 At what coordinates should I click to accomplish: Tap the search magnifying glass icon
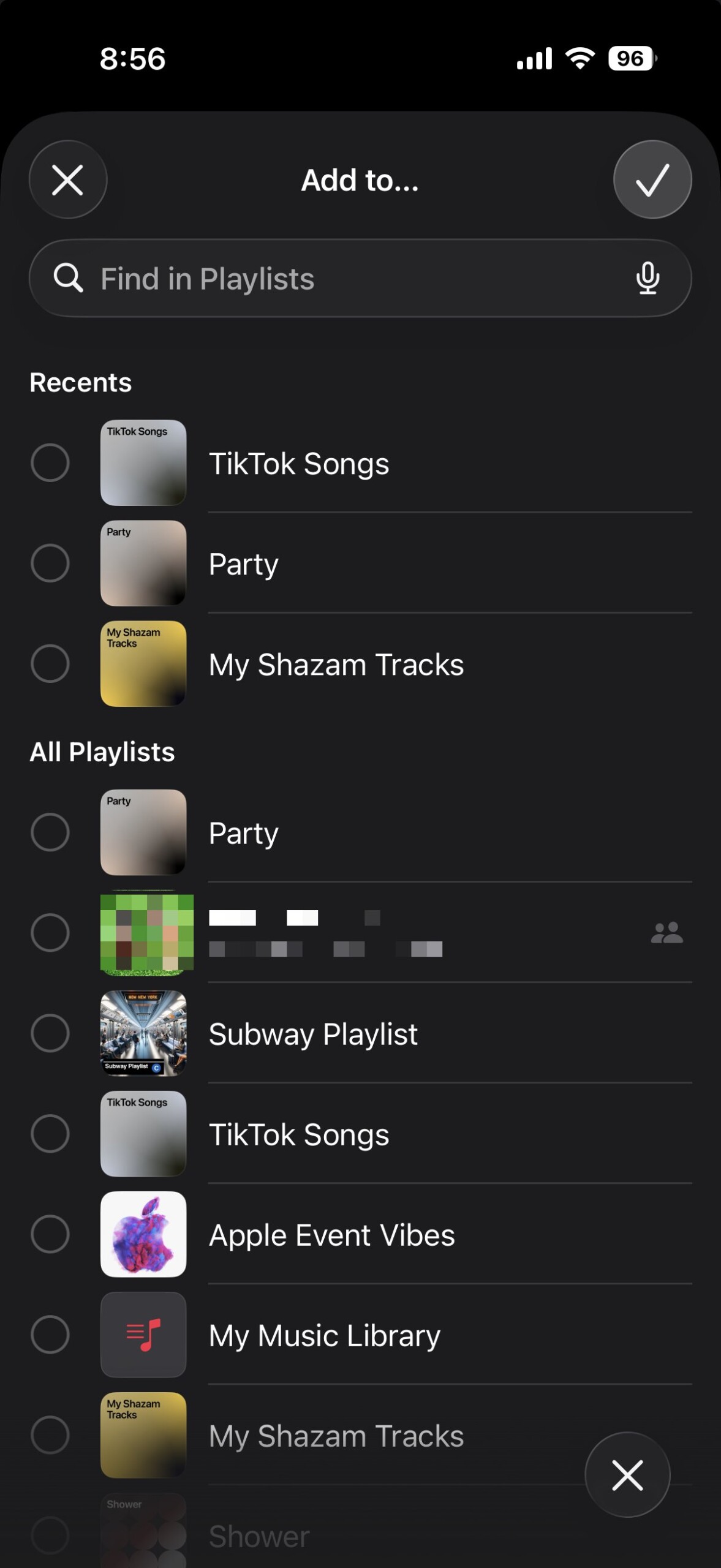68,279
